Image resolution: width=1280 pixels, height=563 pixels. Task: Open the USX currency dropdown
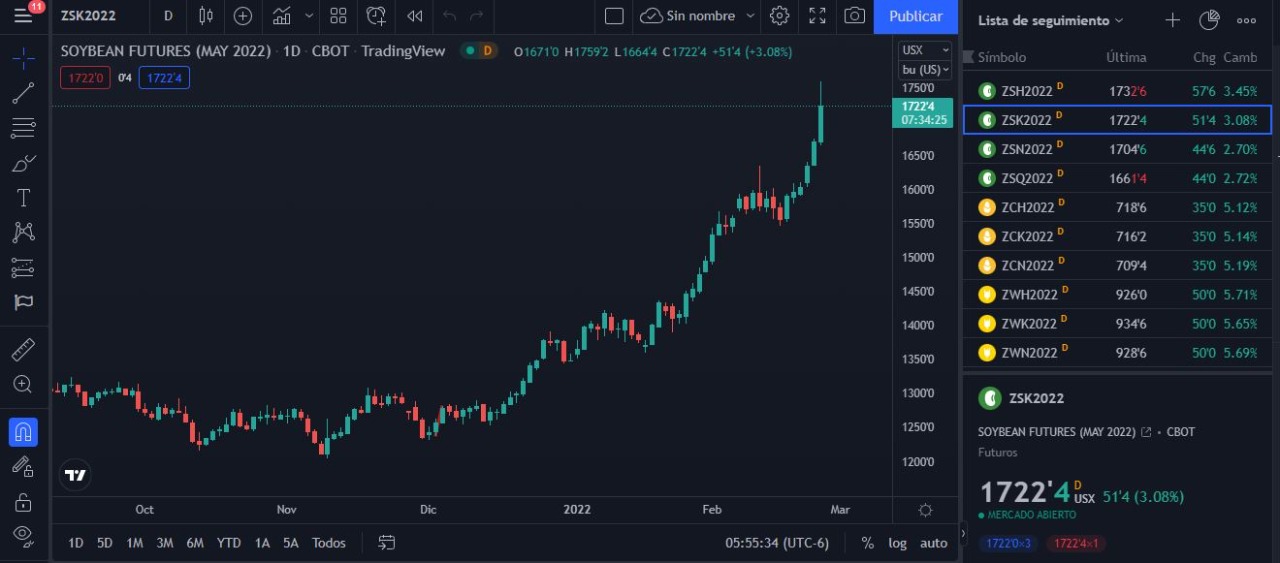[925, 50]
